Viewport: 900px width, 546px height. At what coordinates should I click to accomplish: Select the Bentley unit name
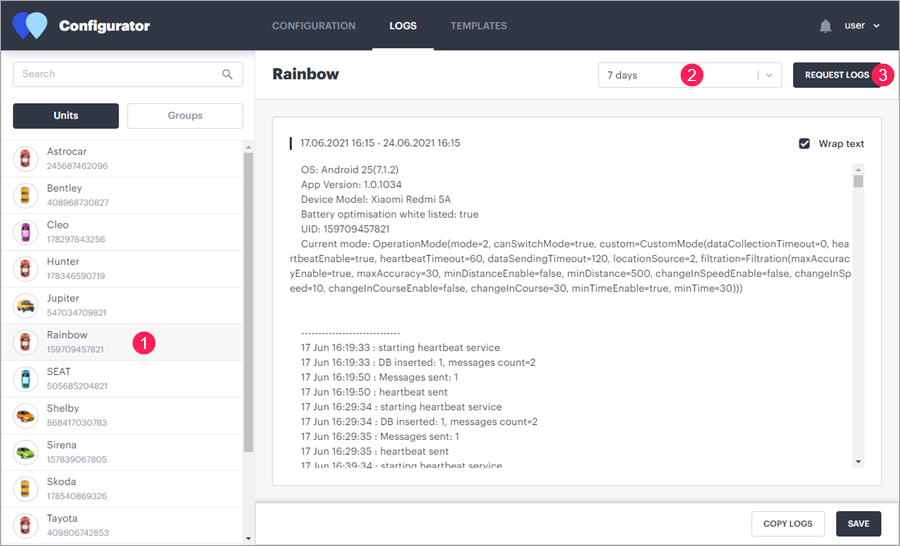[x=64, y=188]
